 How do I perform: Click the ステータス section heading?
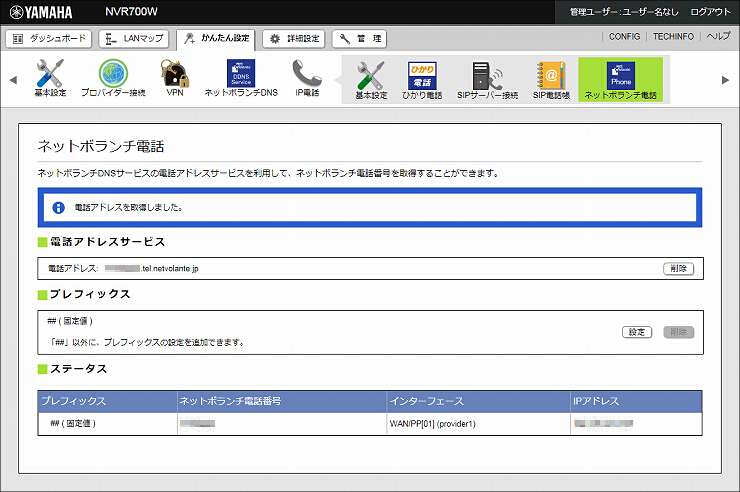click(79, 369)
